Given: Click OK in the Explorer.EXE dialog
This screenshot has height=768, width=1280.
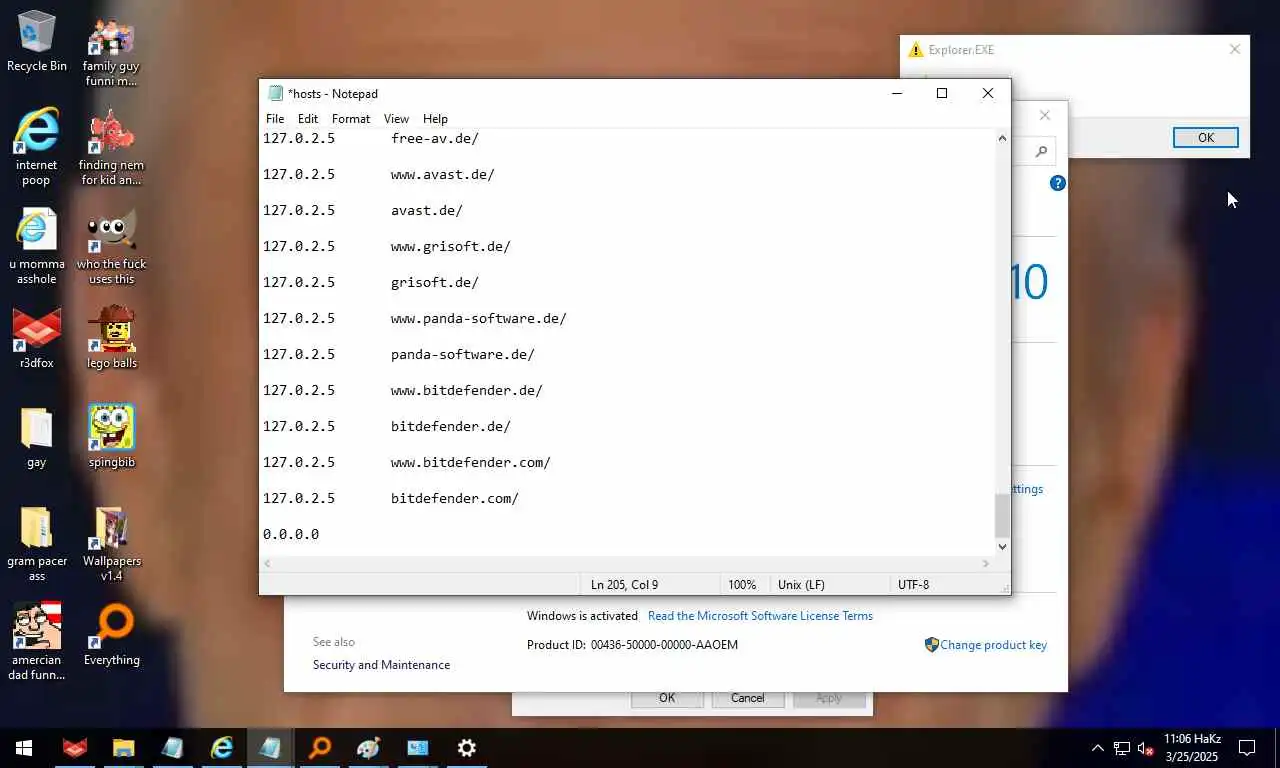Looking at the screenshot, I should [1205, 138].
